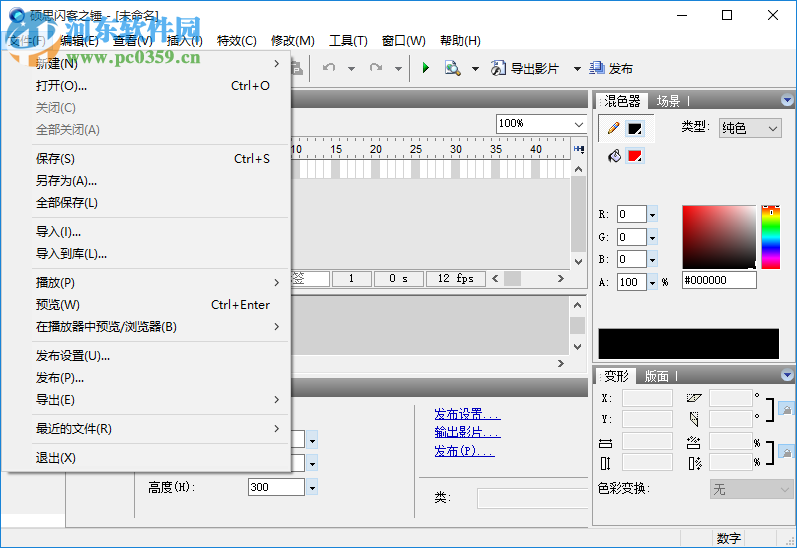Choose 全部保存(L) menu item

(x=161, y=203)
